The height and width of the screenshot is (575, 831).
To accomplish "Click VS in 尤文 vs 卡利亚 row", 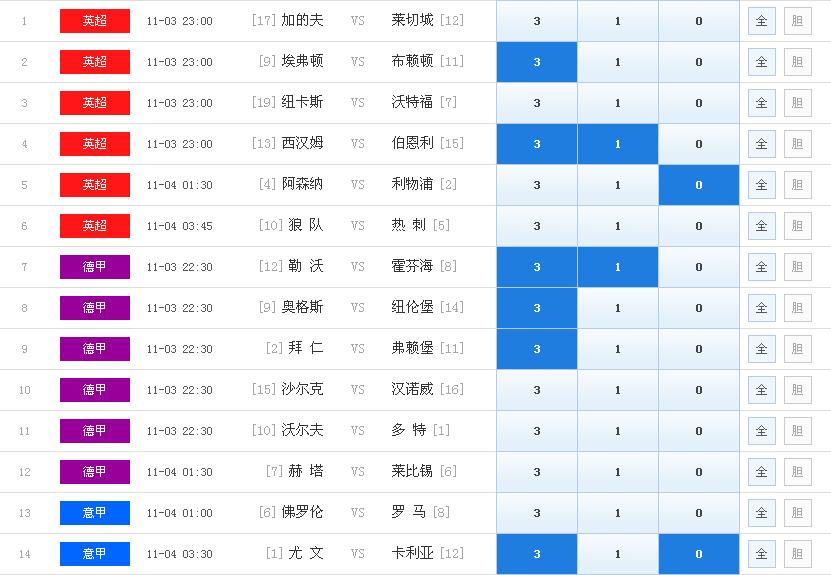I will coord(358,554).
